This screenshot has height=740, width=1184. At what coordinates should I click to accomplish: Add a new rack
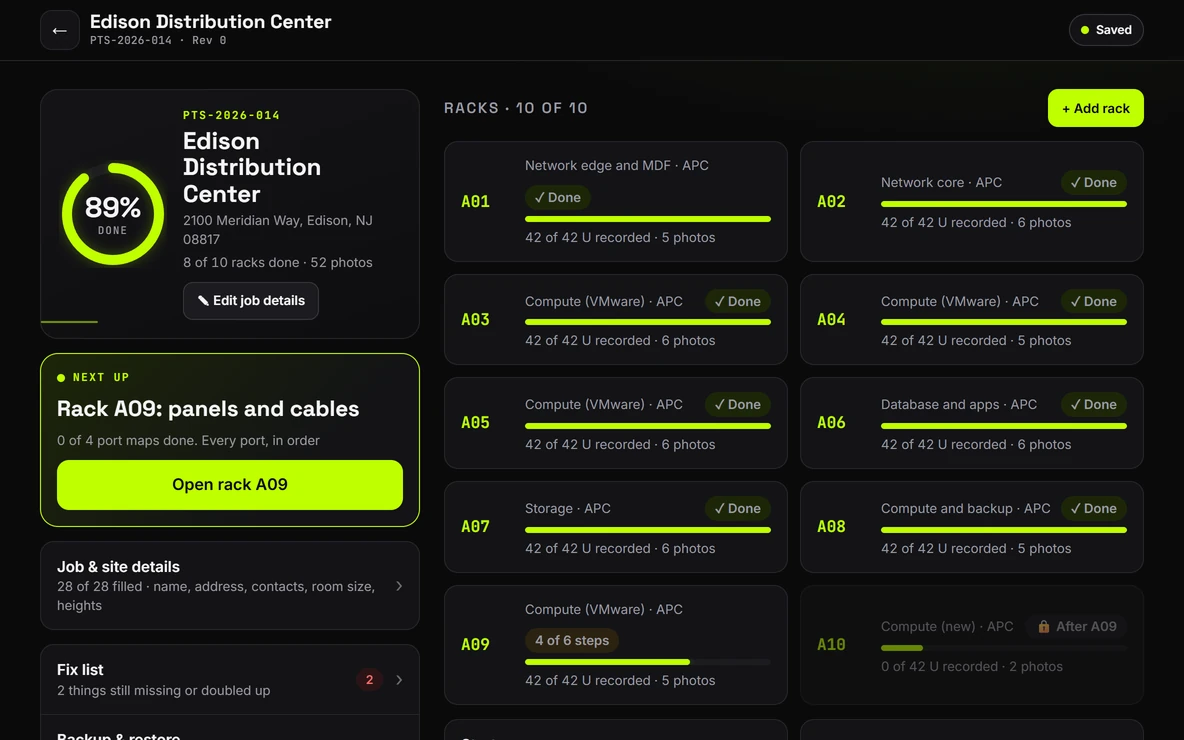tap(1096, 108)
